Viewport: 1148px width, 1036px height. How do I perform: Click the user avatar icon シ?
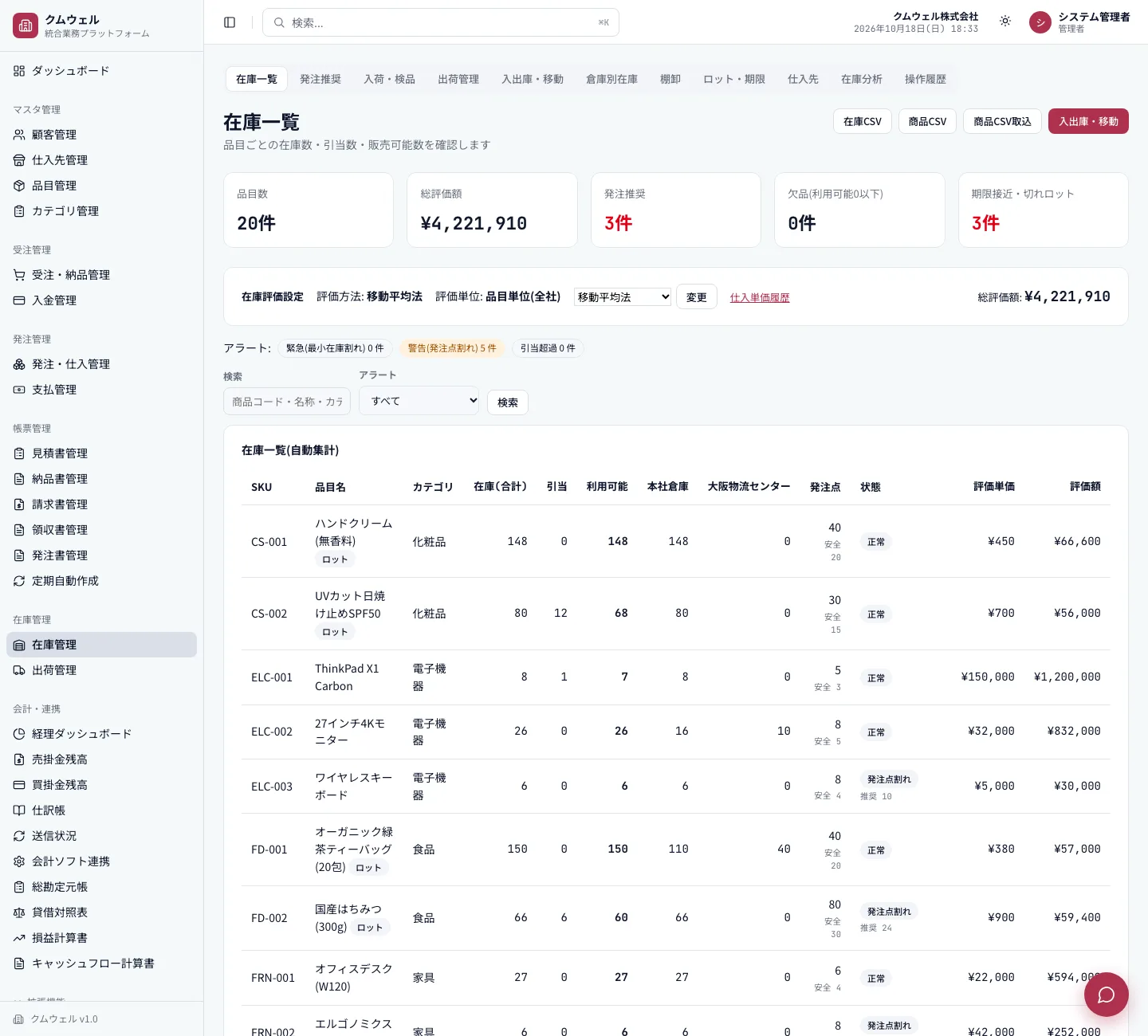point(1040,22)
